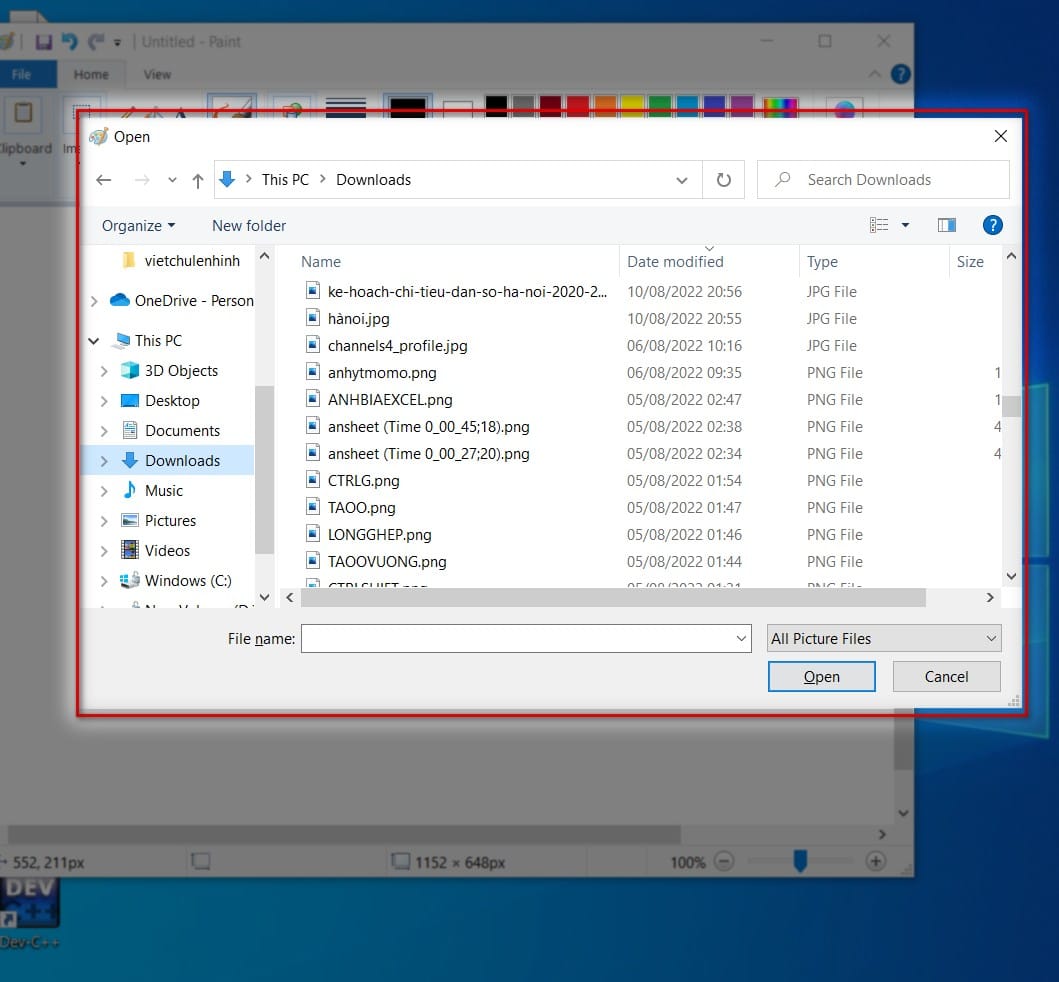Navigate back using the left arrow icon
Image resolution: width=1059 pixels, height=982 pixels.
click(104, 179)
